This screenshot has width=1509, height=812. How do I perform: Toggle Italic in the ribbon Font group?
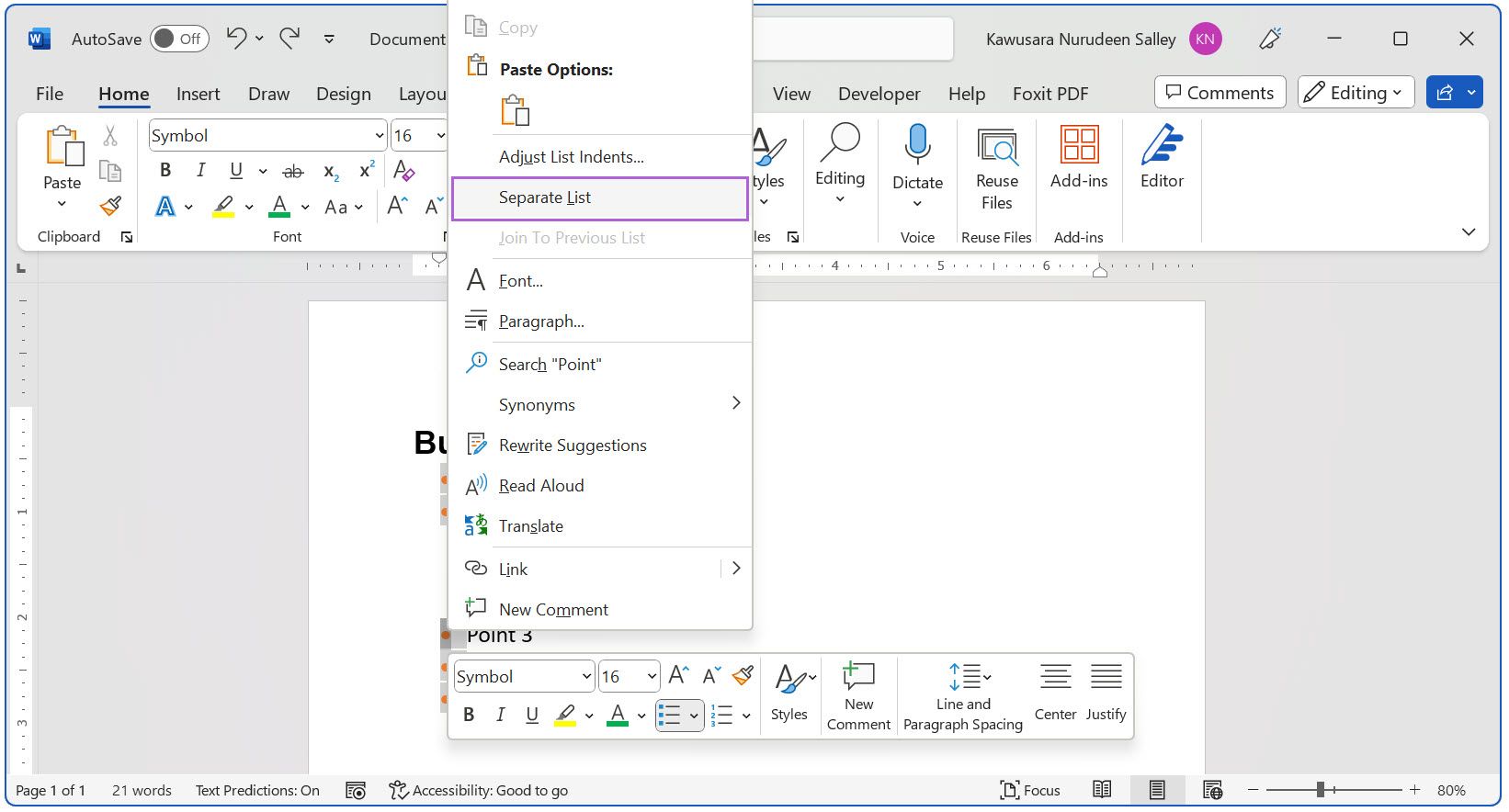[200, 171]
